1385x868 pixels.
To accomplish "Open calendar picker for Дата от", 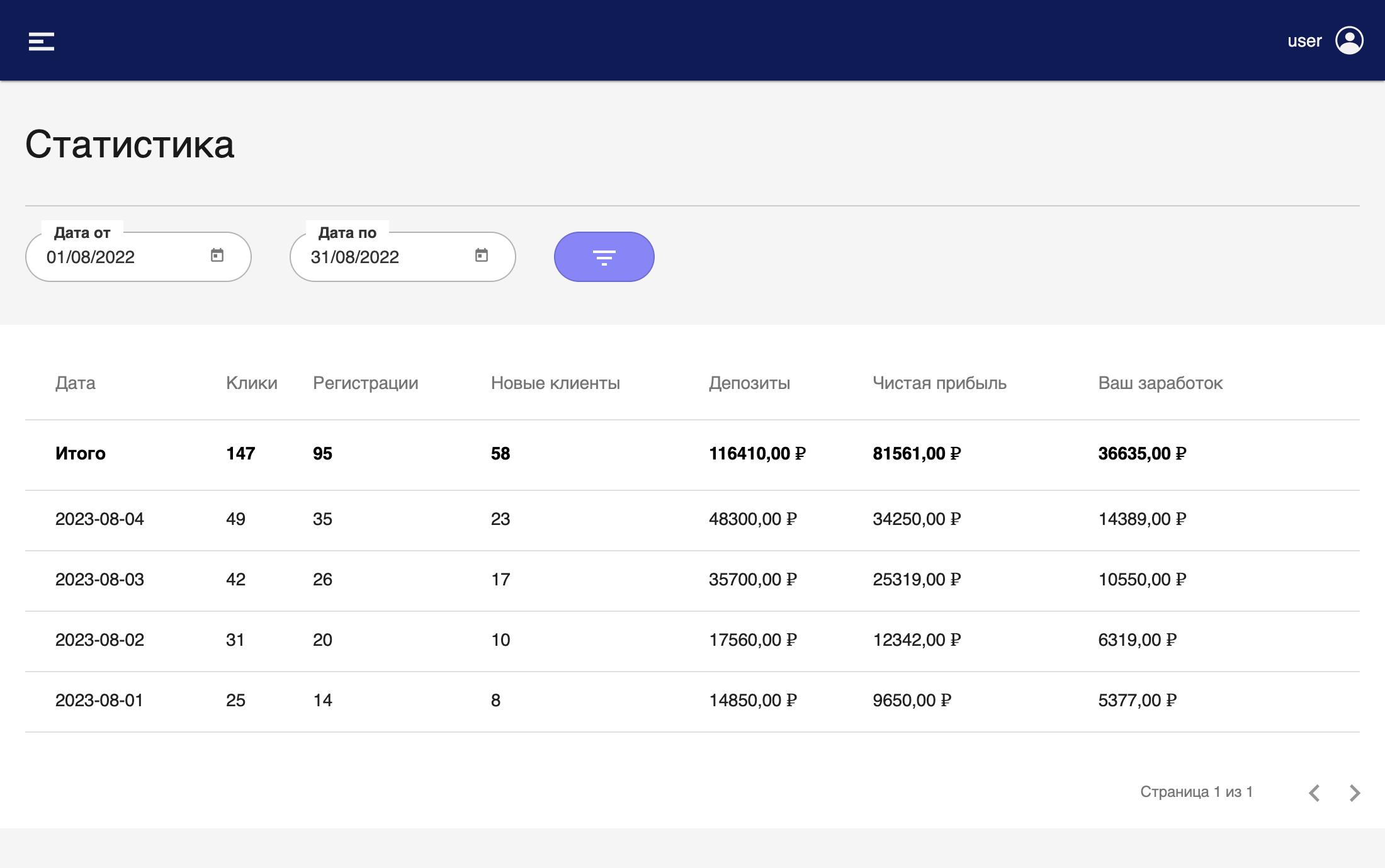I will [x=217, y=256].
